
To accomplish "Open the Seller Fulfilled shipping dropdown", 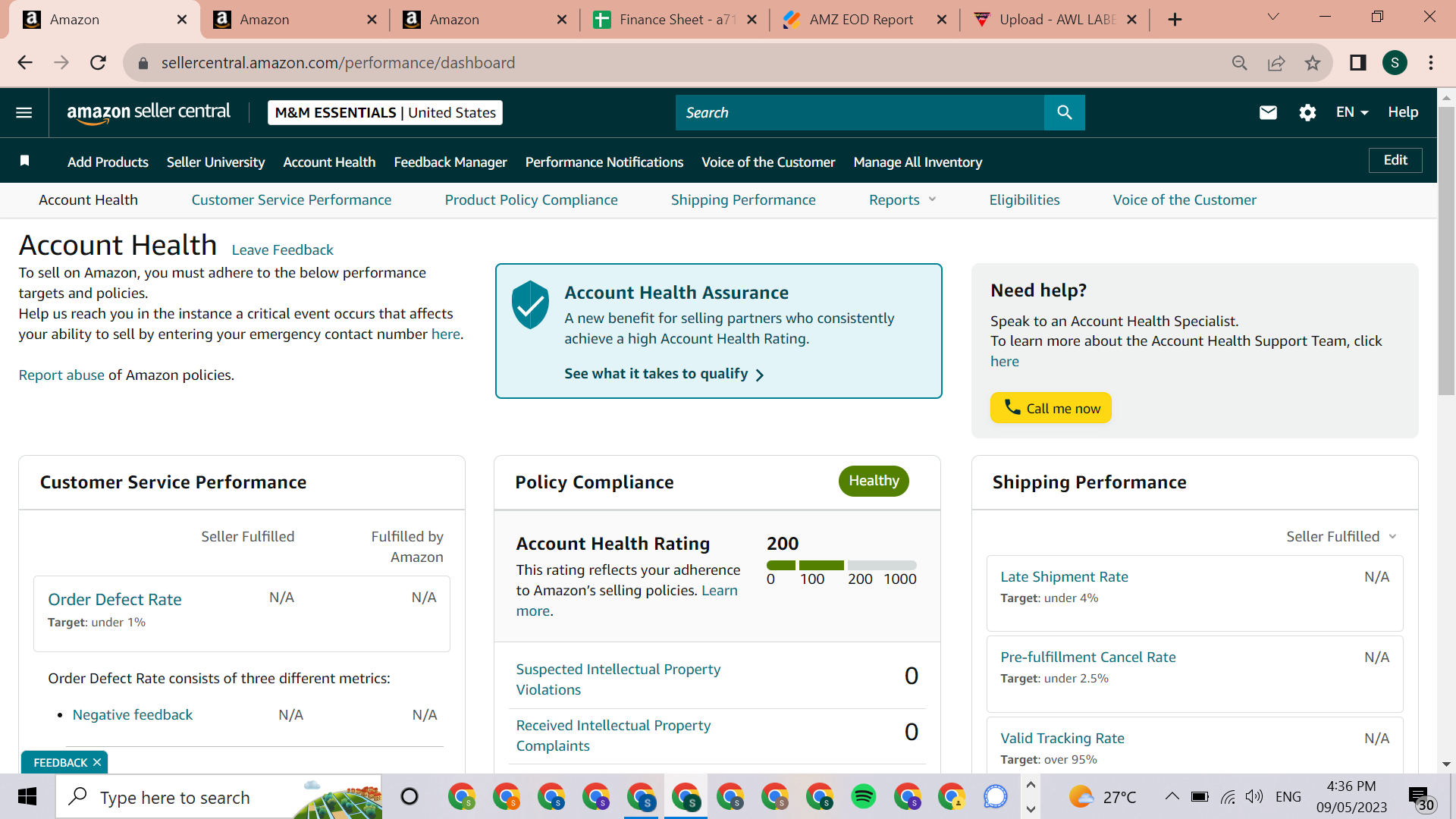I will pyautogui.click(x=1341, y=537).
